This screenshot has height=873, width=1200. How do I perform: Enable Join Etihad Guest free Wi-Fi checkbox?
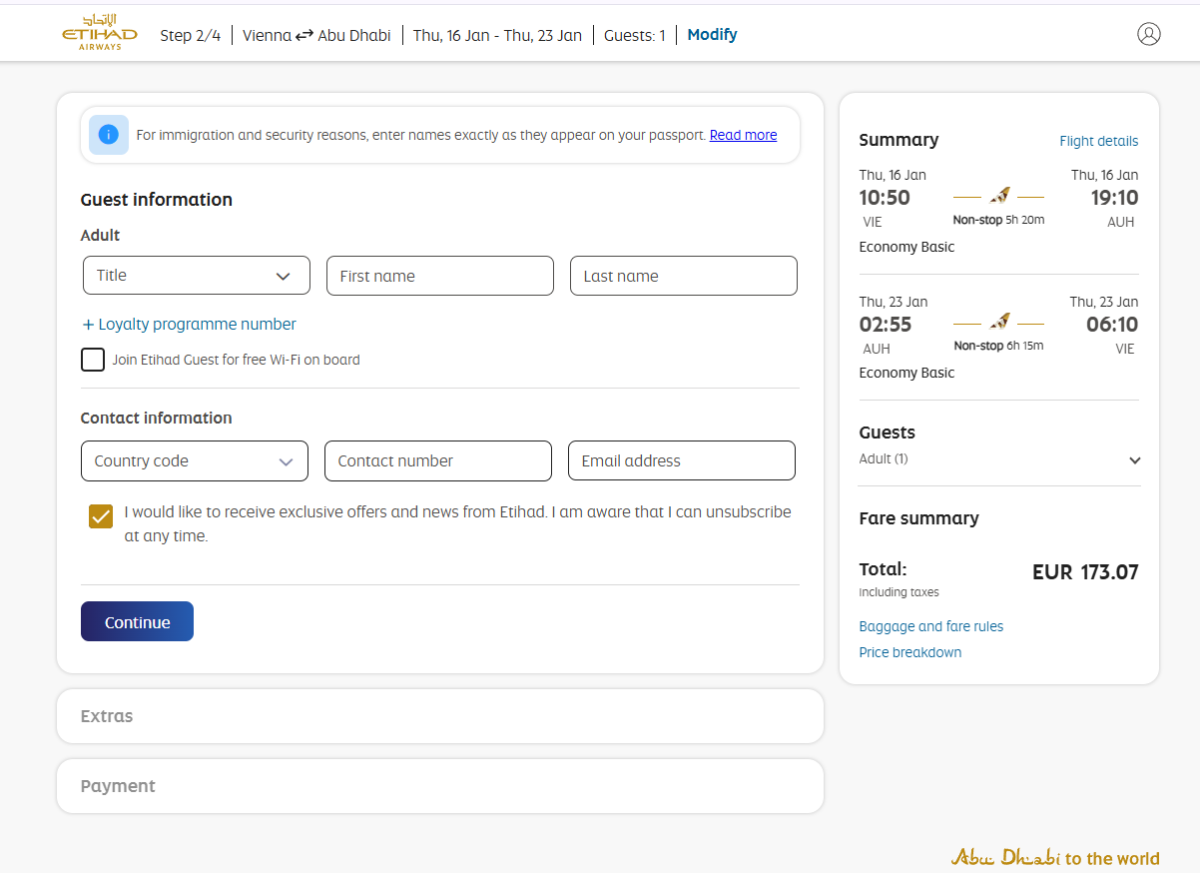(x=93, y=360)
